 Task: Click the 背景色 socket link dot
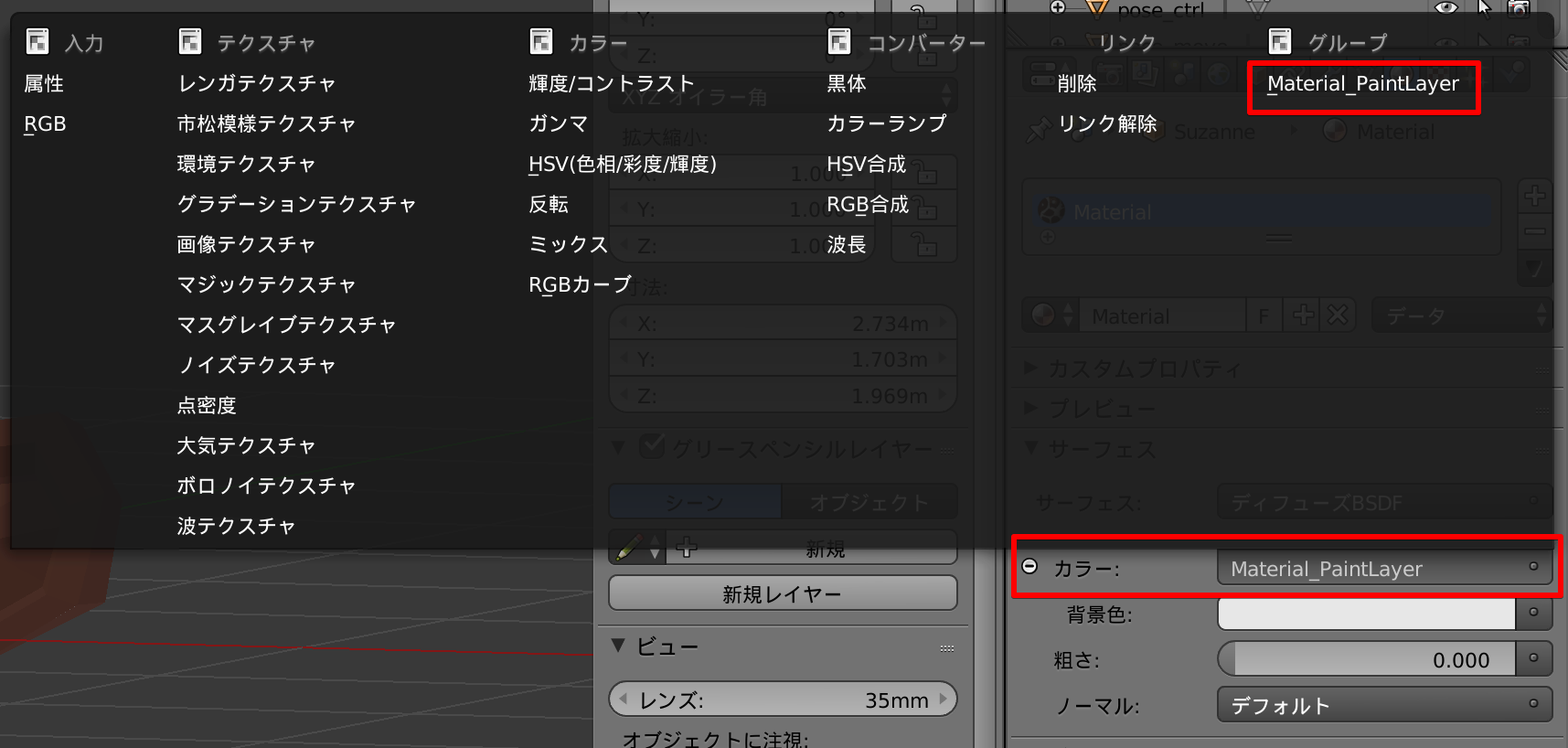click(1534, 613)
